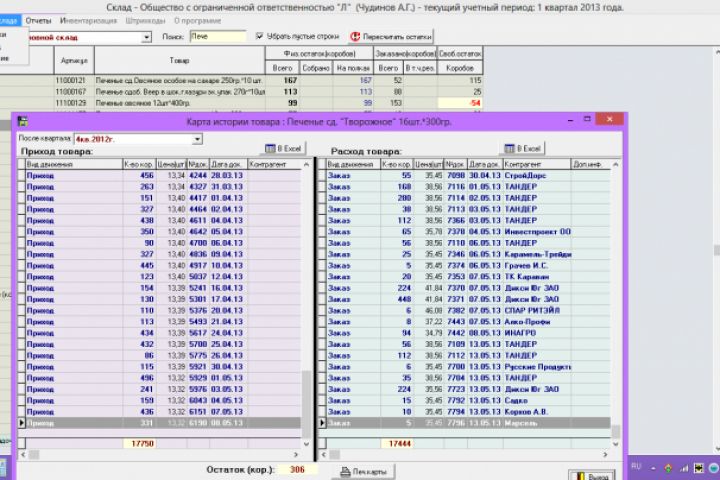The height and width of the screenshot is (480, 720).
Task: Toggle the Убрать пустые строки checkbox
Action: (259, 36)
